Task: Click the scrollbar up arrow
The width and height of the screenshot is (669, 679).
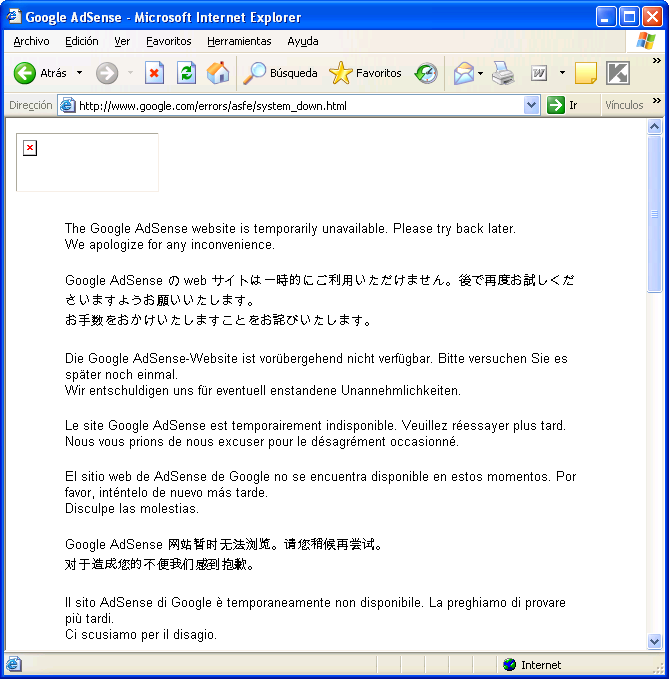Action: (654, 127)
